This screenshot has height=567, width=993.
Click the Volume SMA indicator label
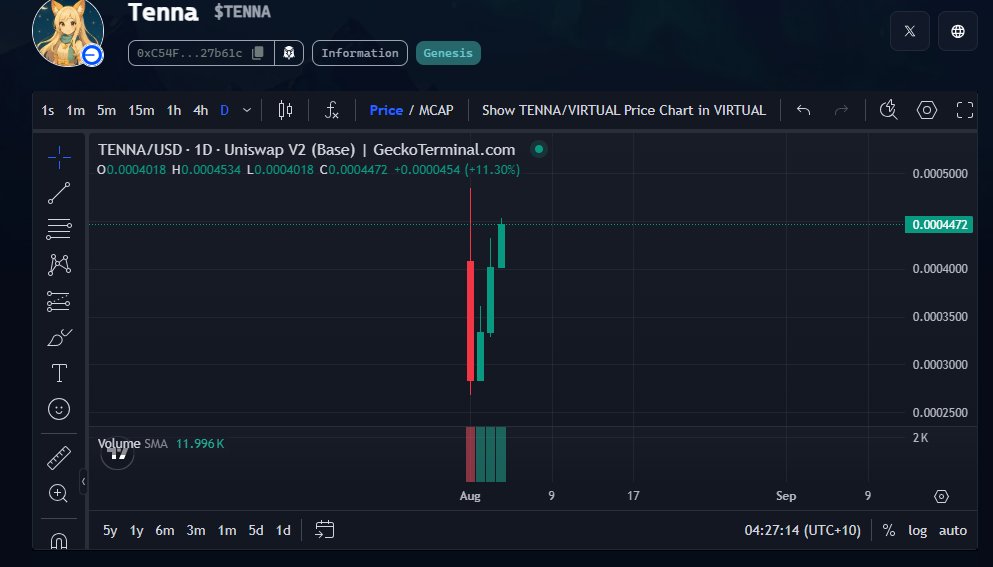coord(132,443)
